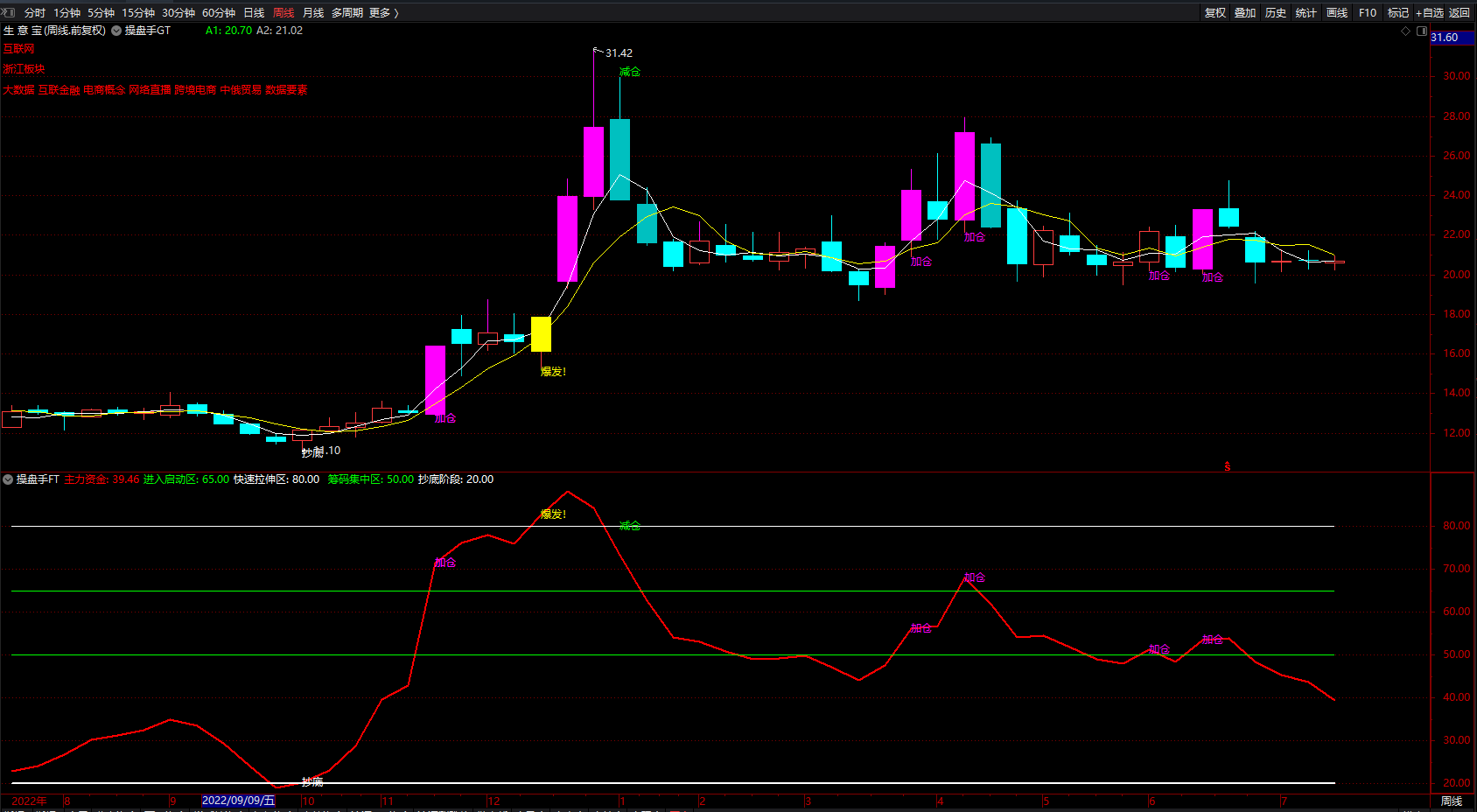Switch to 日线 daily chart tab

[x=254, y=13]
